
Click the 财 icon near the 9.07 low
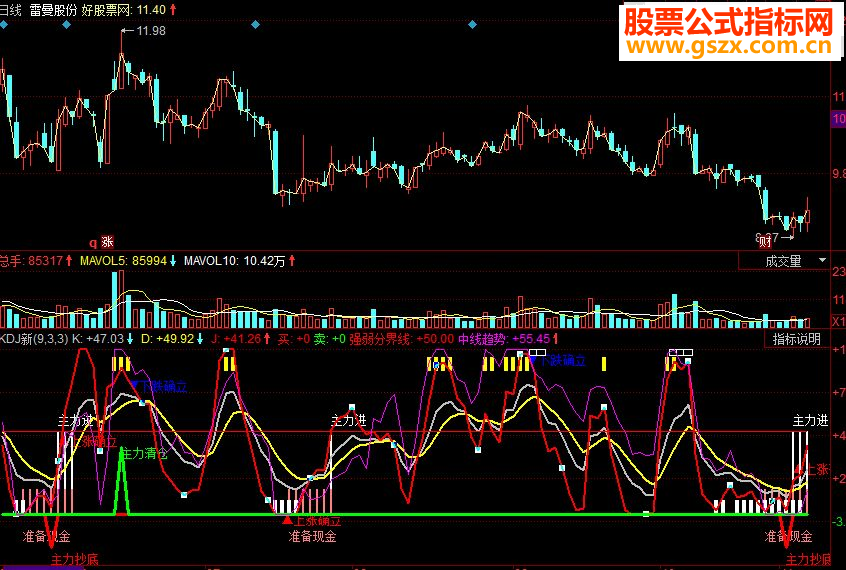coord(765,242)
